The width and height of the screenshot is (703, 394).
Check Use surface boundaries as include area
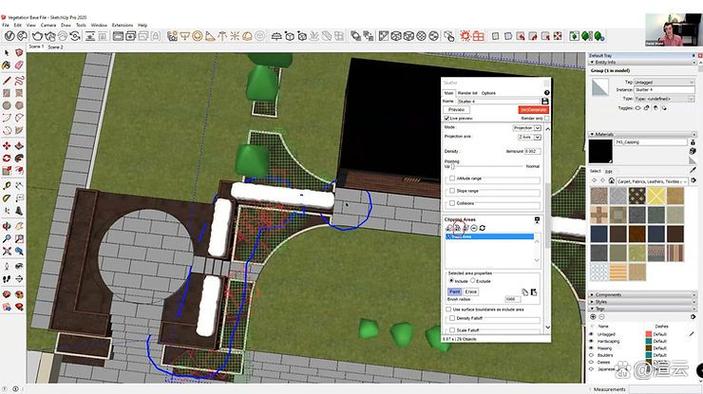pyautogui.click(x=448, y=309)
